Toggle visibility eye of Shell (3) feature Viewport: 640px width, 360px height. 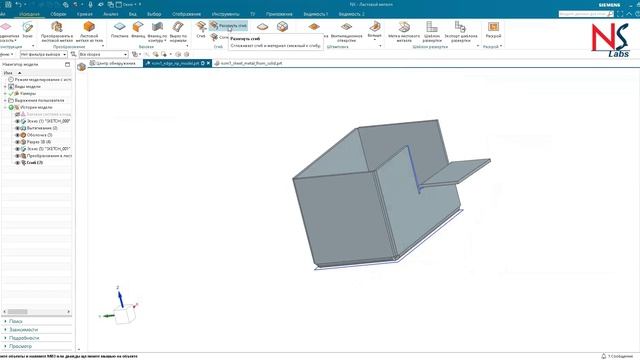click(17, 135)
